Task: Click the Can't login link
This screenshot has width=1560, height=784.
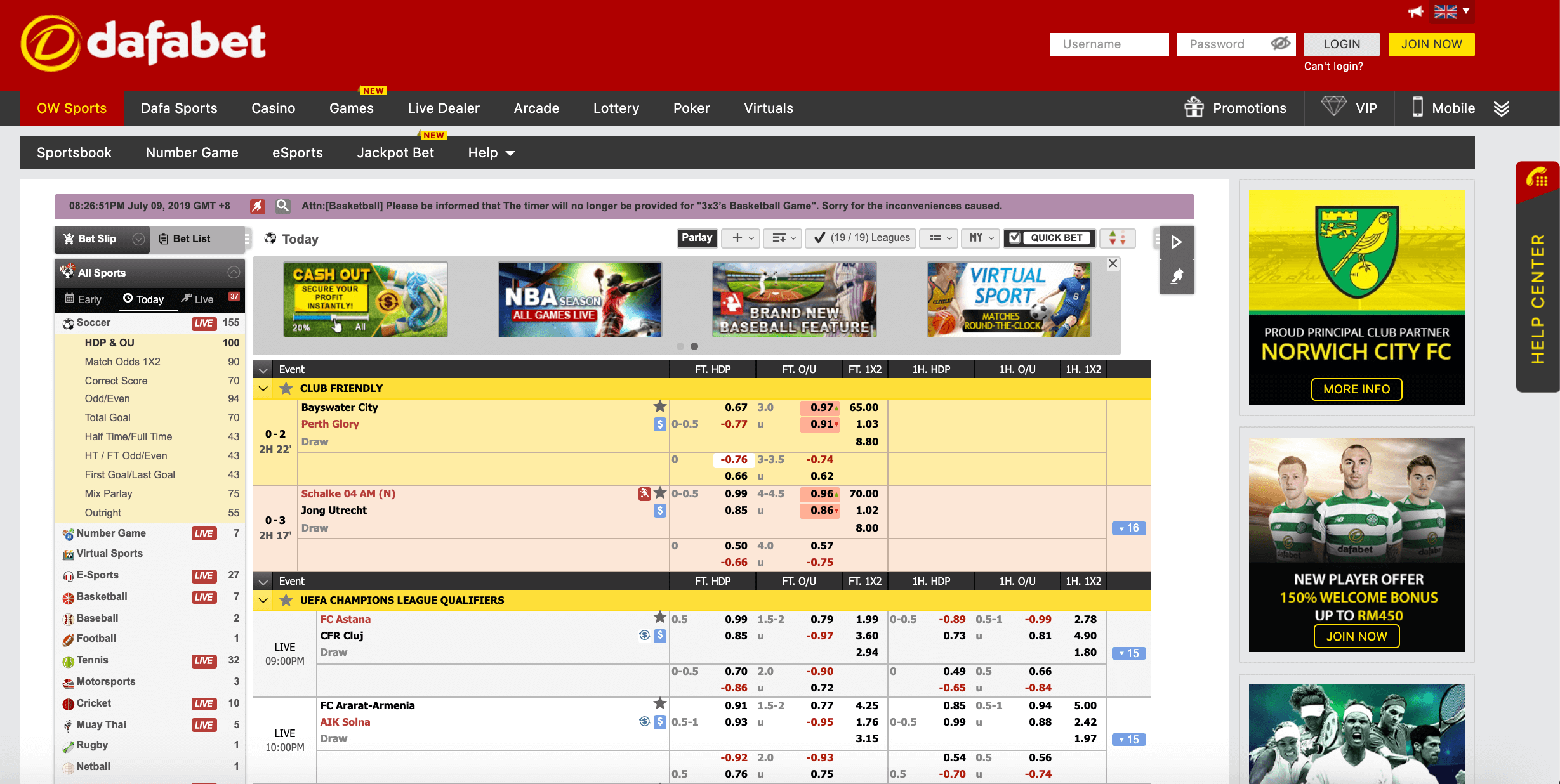Action: (x=1333, y=66)
